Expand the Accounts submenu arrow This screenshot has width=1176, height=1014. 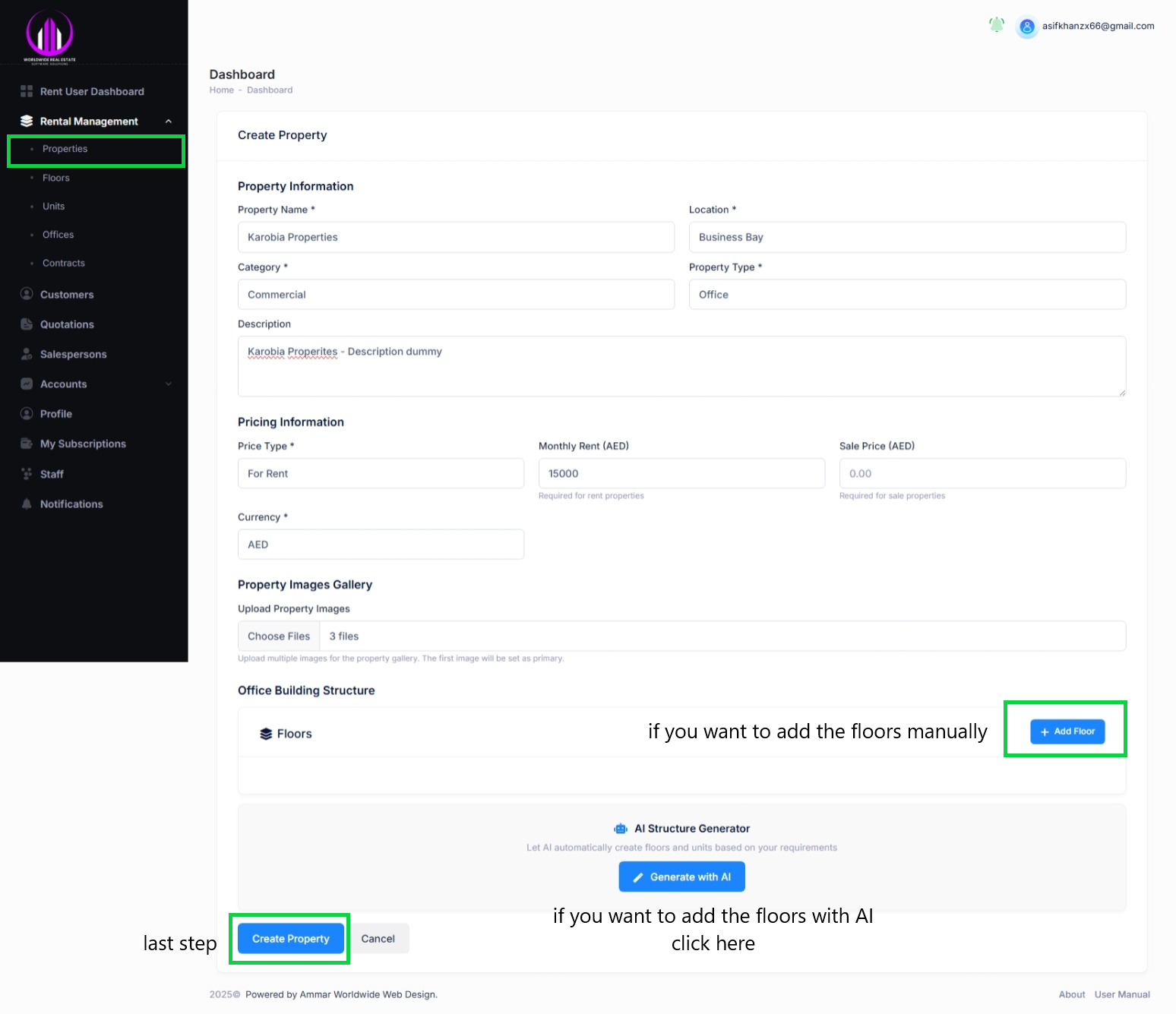tap(169, 384)
